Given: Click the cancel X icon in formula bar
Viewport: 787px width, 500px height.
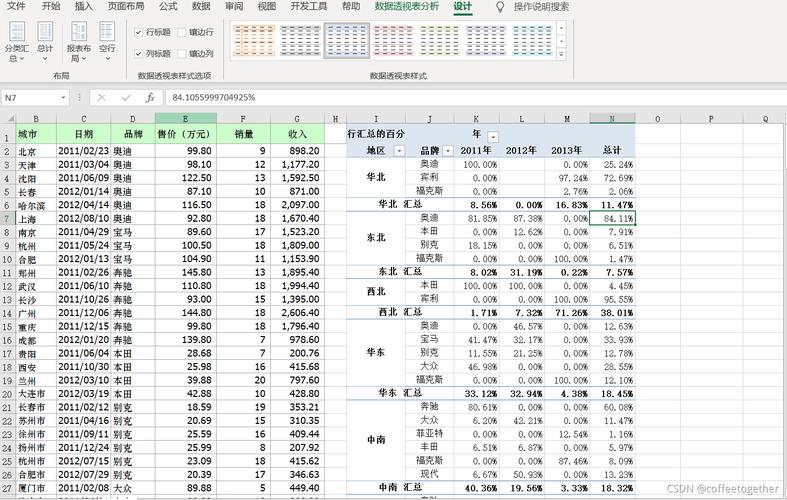Looking at the screenshot, I should point(101,98).
